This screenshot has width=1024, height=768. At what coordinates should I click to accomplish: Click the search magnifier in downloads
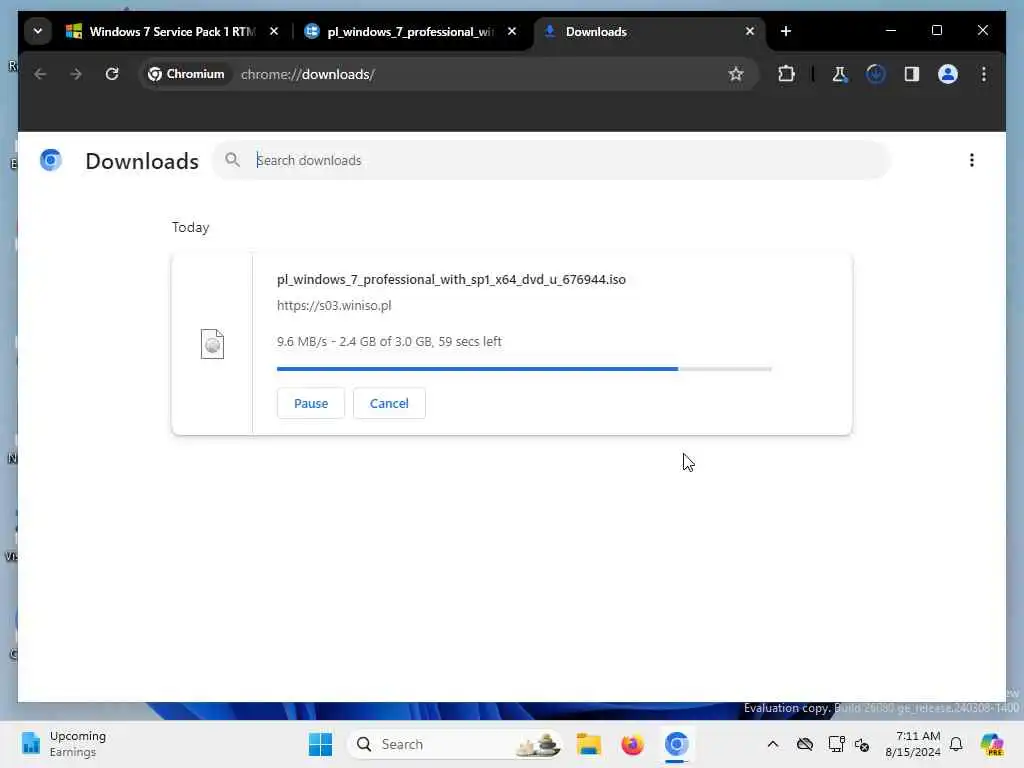232,160
